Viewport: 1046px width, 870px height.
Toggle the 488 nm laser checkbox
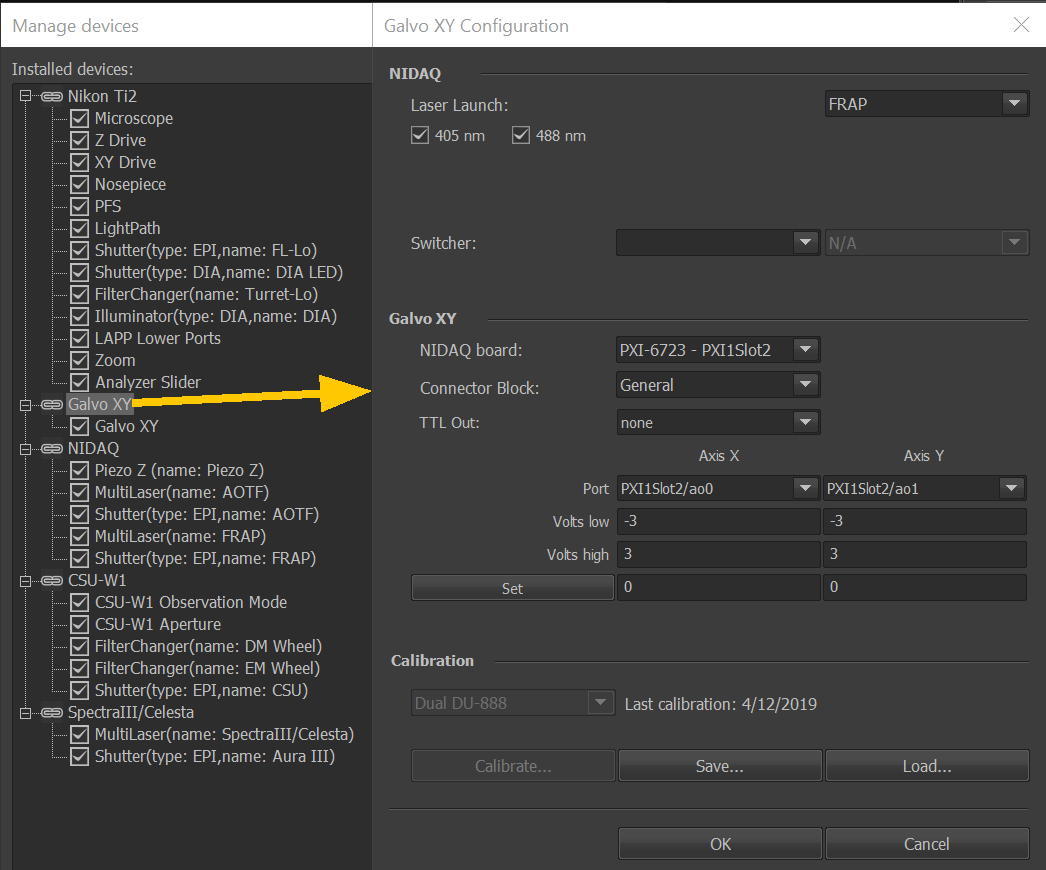521,135
